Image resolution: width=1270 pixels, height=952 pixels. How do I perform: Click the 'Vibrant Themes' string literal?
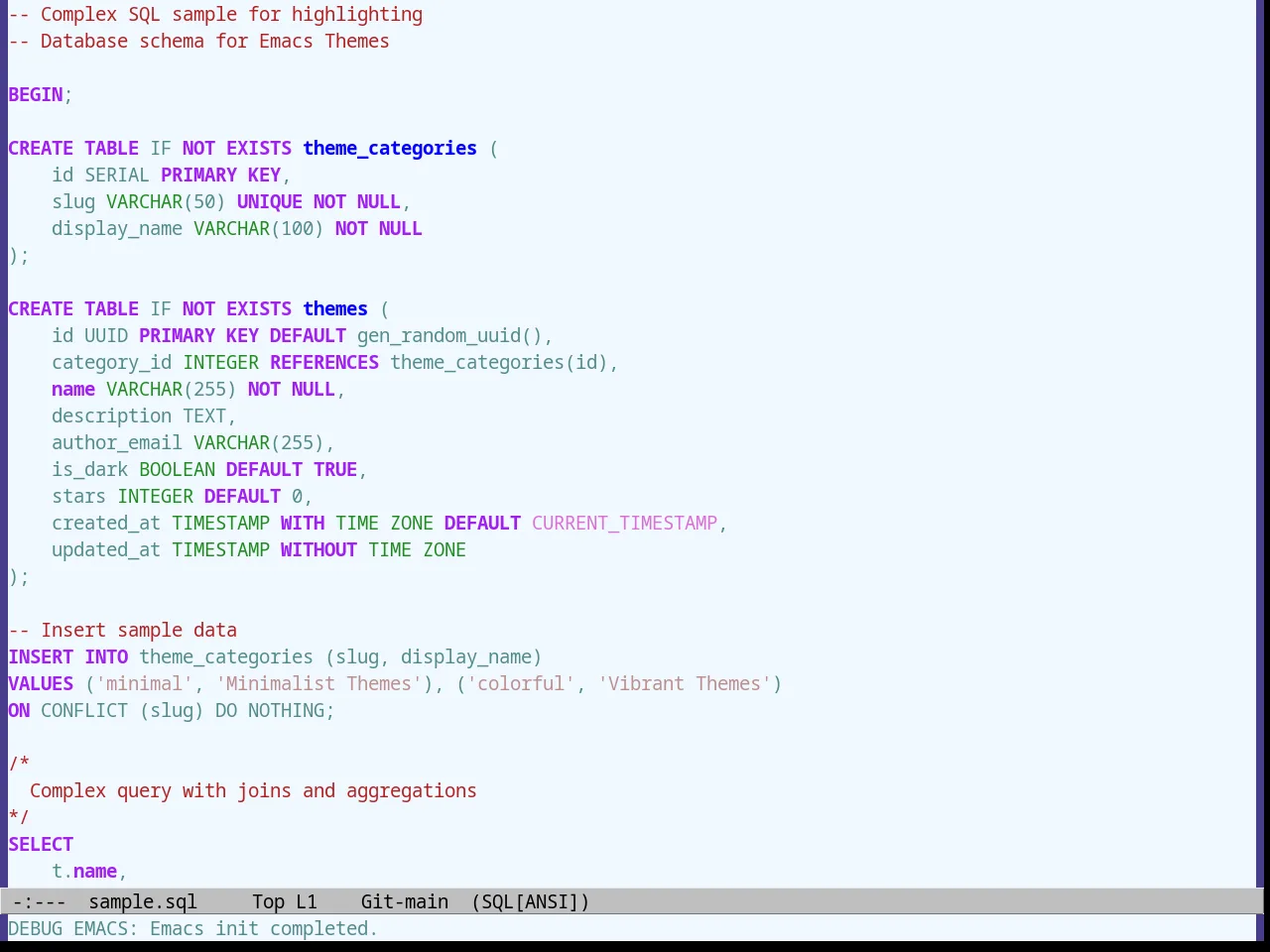coord(685,683)
